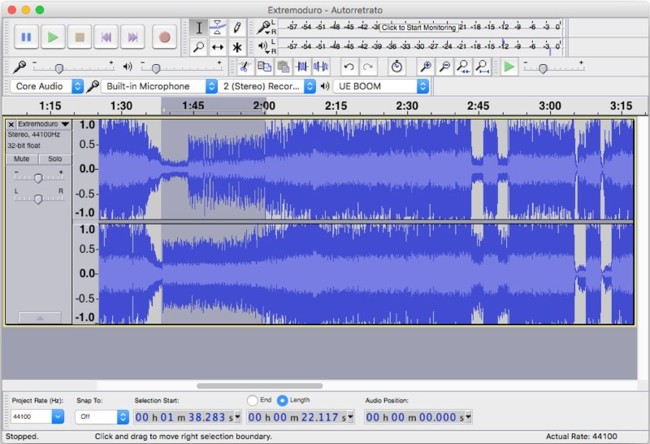Open Selection Start format dropdown arrow
Image resolution: width=650 pixels, height=444 pixels.
point(238,417)
